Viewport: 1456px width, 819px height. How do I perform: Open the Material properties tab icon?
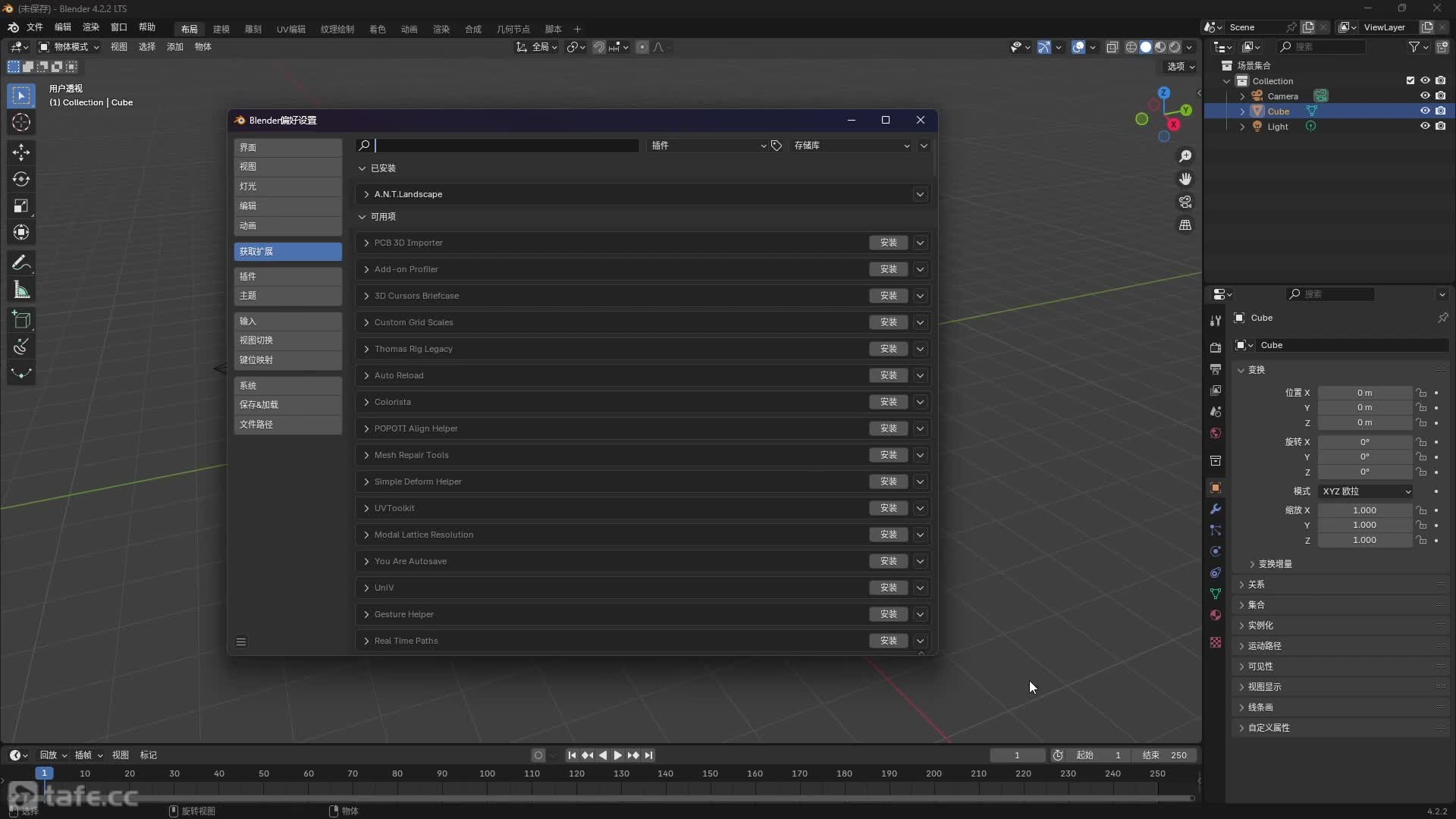point(1216,615)
